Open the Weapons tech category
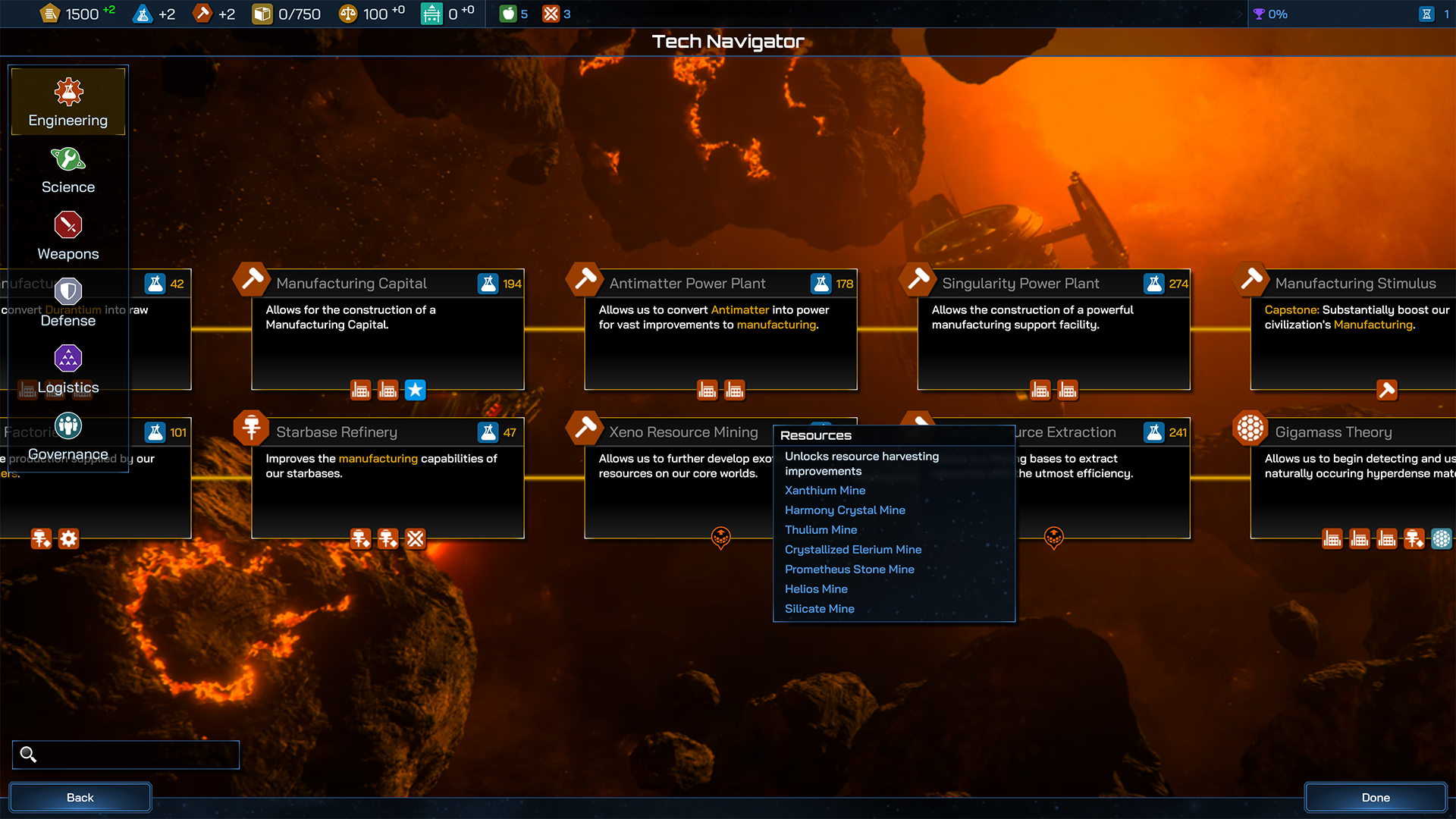The image size is (1456, 819). point(68,237)
